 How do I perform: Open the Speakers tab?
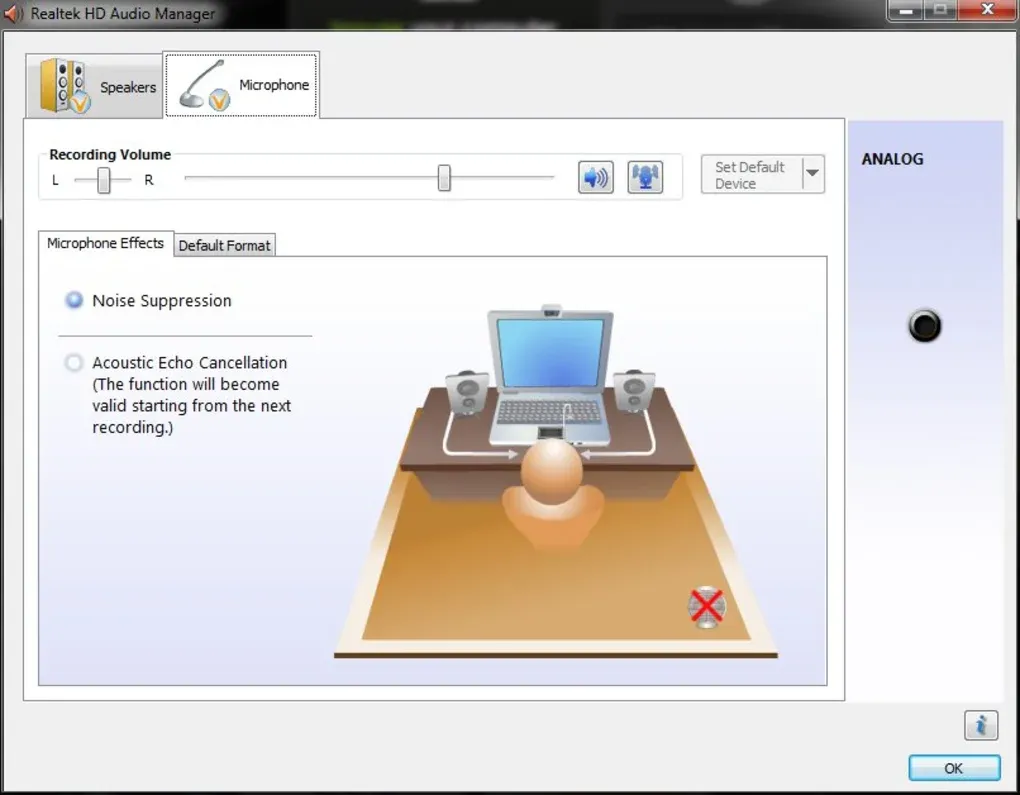[x=94, y=86]
